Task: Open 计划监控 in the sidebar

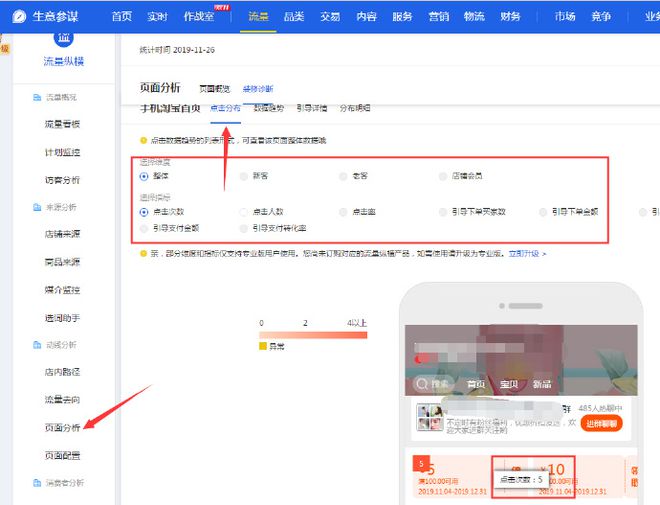Action: pyautogui.click(x=62, y=152)
